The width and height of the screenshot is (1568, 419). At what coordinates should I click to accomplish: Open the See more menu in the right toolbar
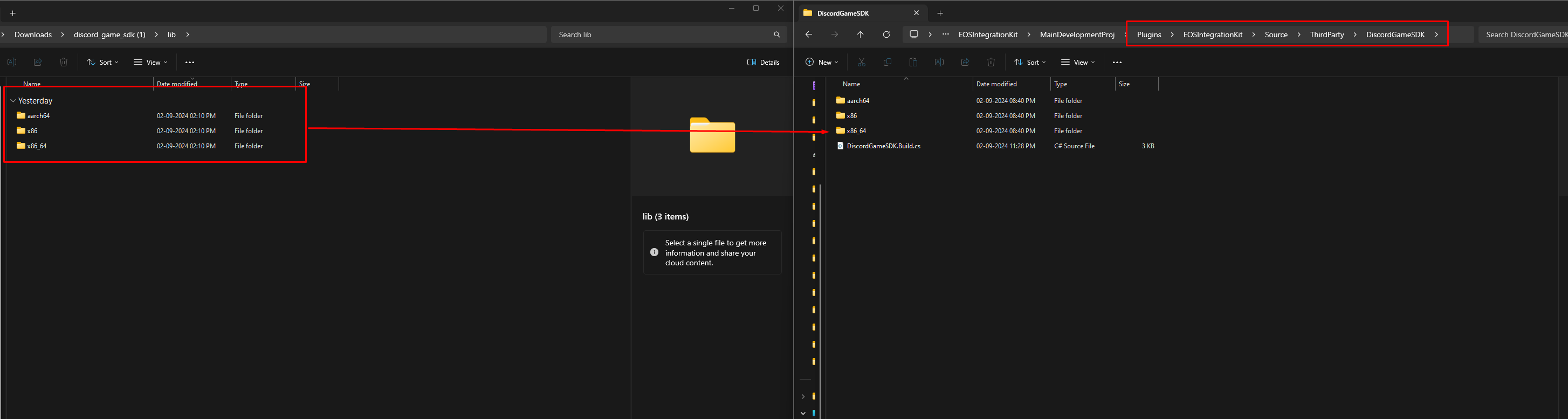(1117, 62)
